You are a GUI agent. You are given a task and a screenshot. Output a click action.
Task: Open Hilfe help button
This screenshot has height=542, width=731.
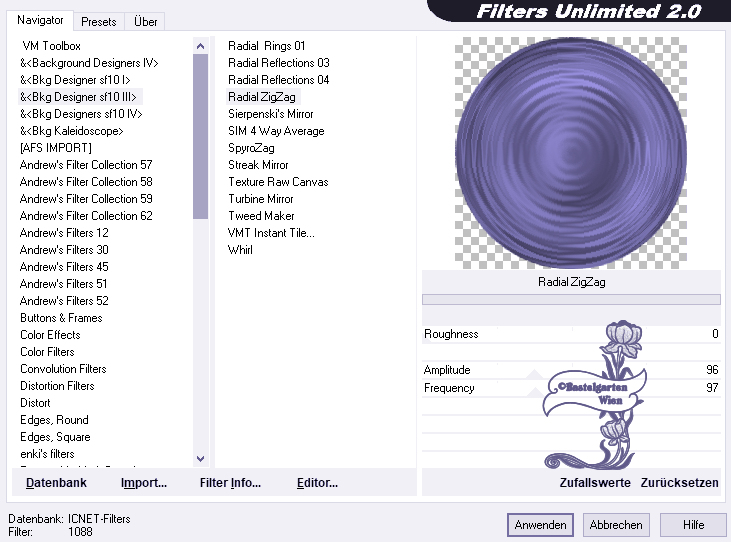(693, 525)
